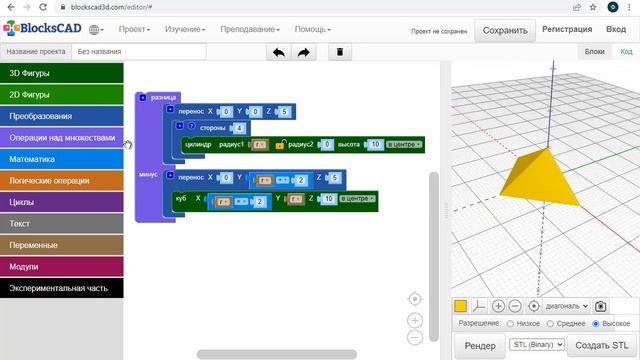The width and height of the screenshot is (640, 360).
Task: Toggle axes display in the 3D viewer
Action: tap(479, 306)
